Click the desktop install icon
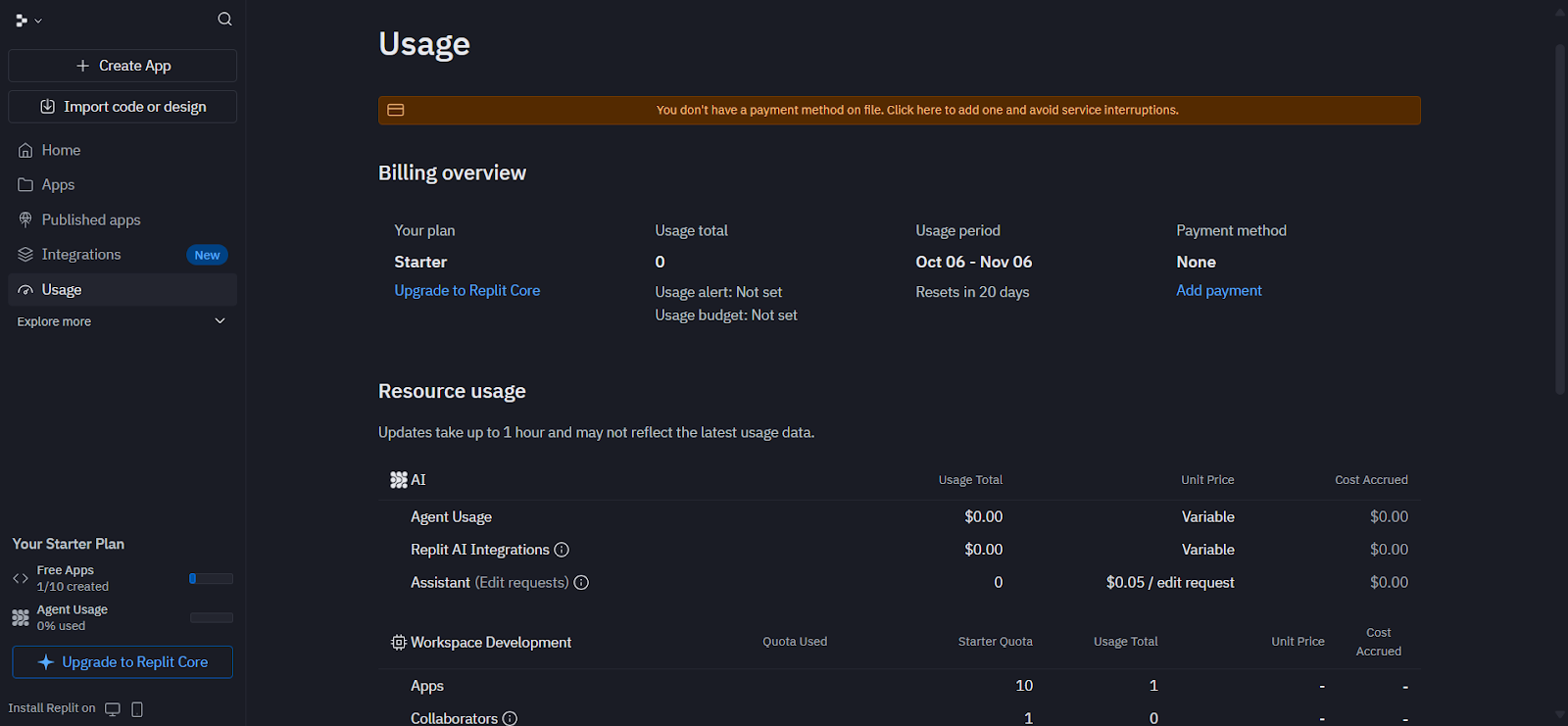Viewport: 1568px width, 726px height. pyautogui.click(x=113, y=709)
